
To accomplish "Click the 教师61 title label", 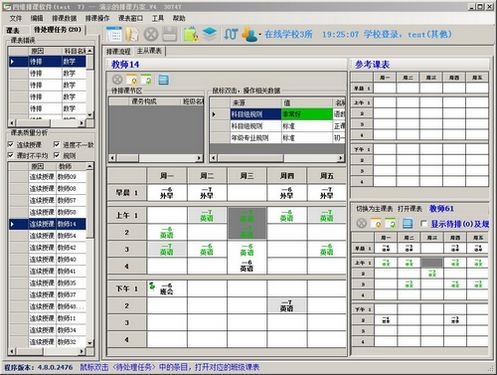I will point(441,209).
